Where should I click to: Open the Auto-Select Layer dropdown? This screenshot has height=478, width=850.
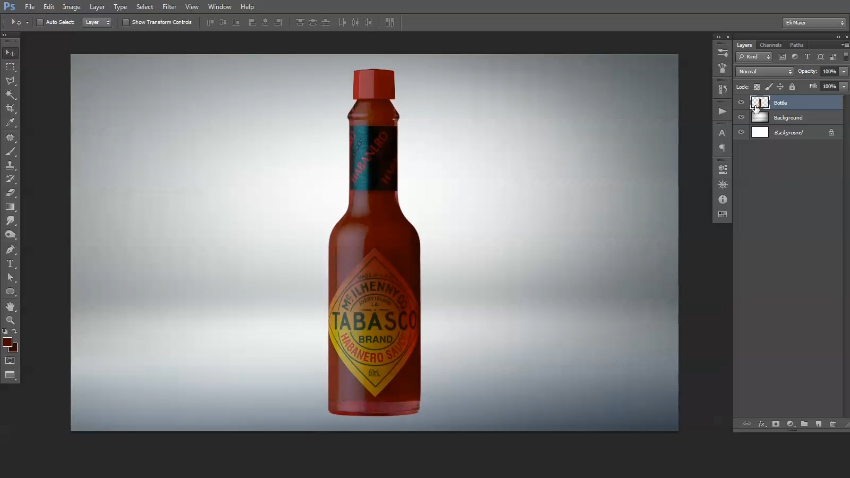[x=97, y=22]
